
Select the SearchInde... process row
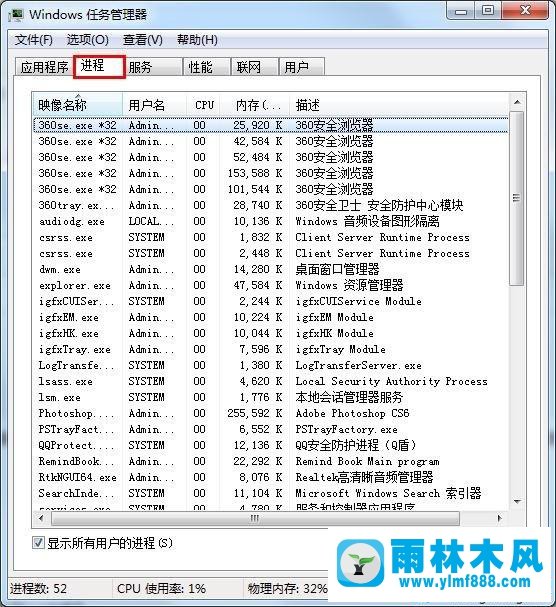click(271, 493)
